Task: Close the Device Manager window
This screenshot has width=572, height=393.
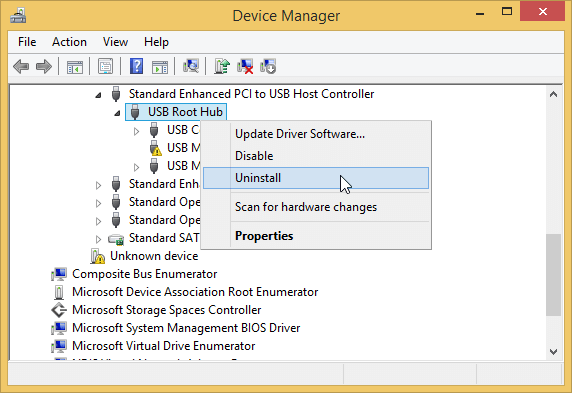Action: coord(542,12)
